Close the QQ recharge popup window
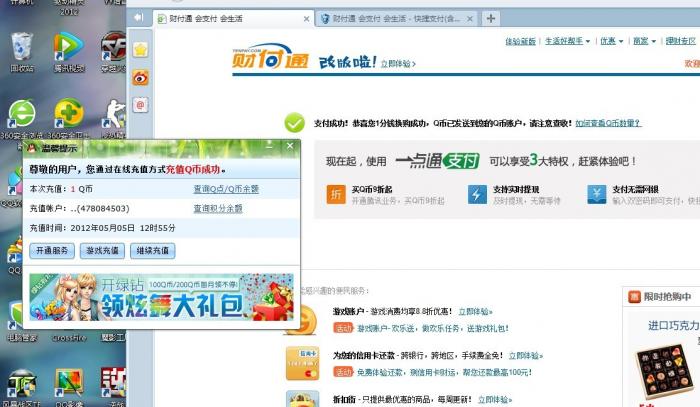 point(290,145)
